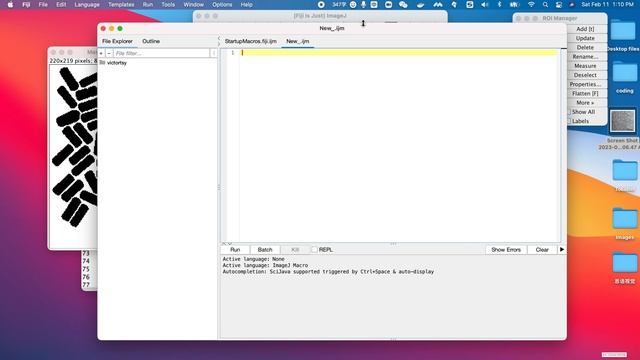Open the Window menu
Screen dimensions: 640x360
click(193, 5)
